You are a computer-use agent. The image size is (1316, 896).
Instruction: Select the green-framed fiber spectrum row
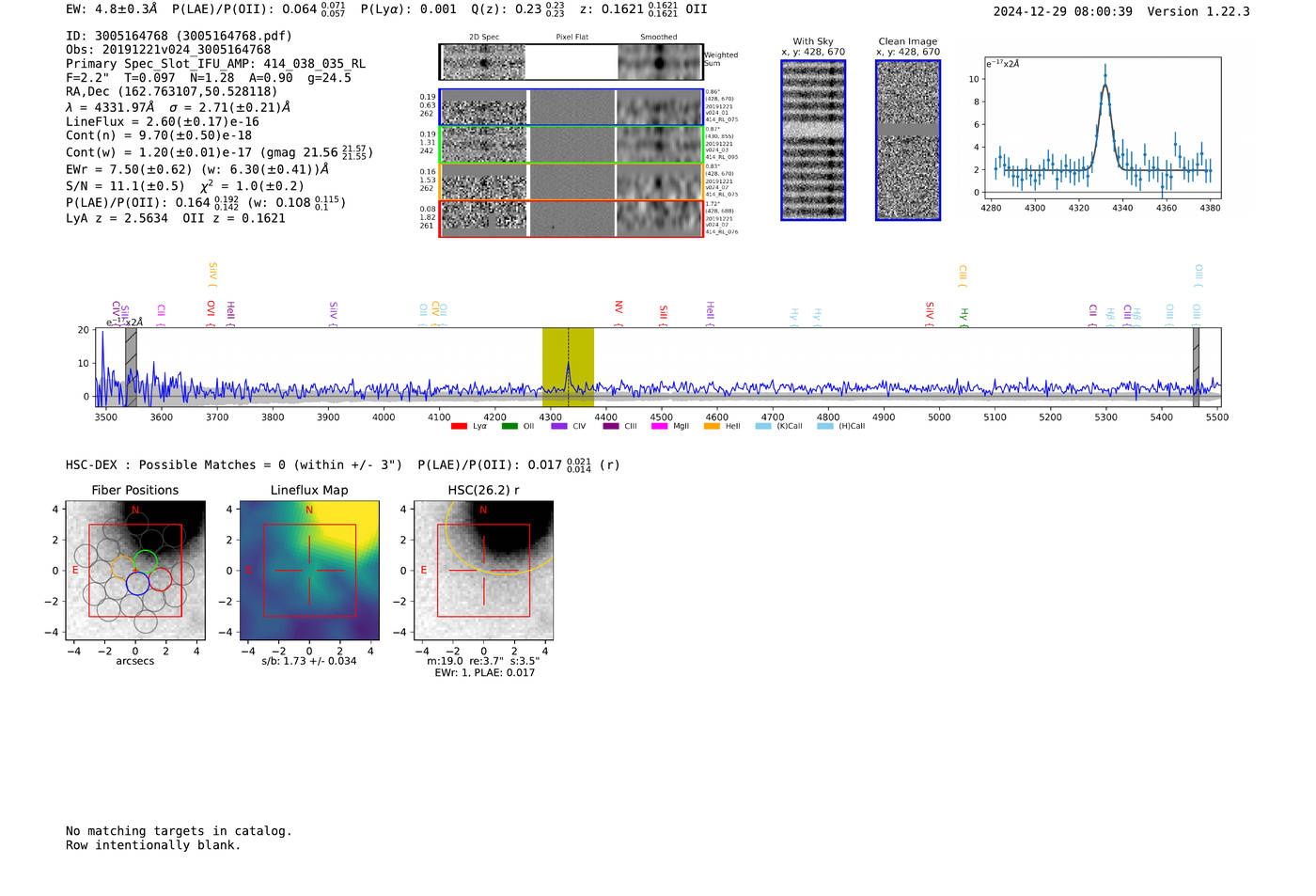[x=572, y=145]
